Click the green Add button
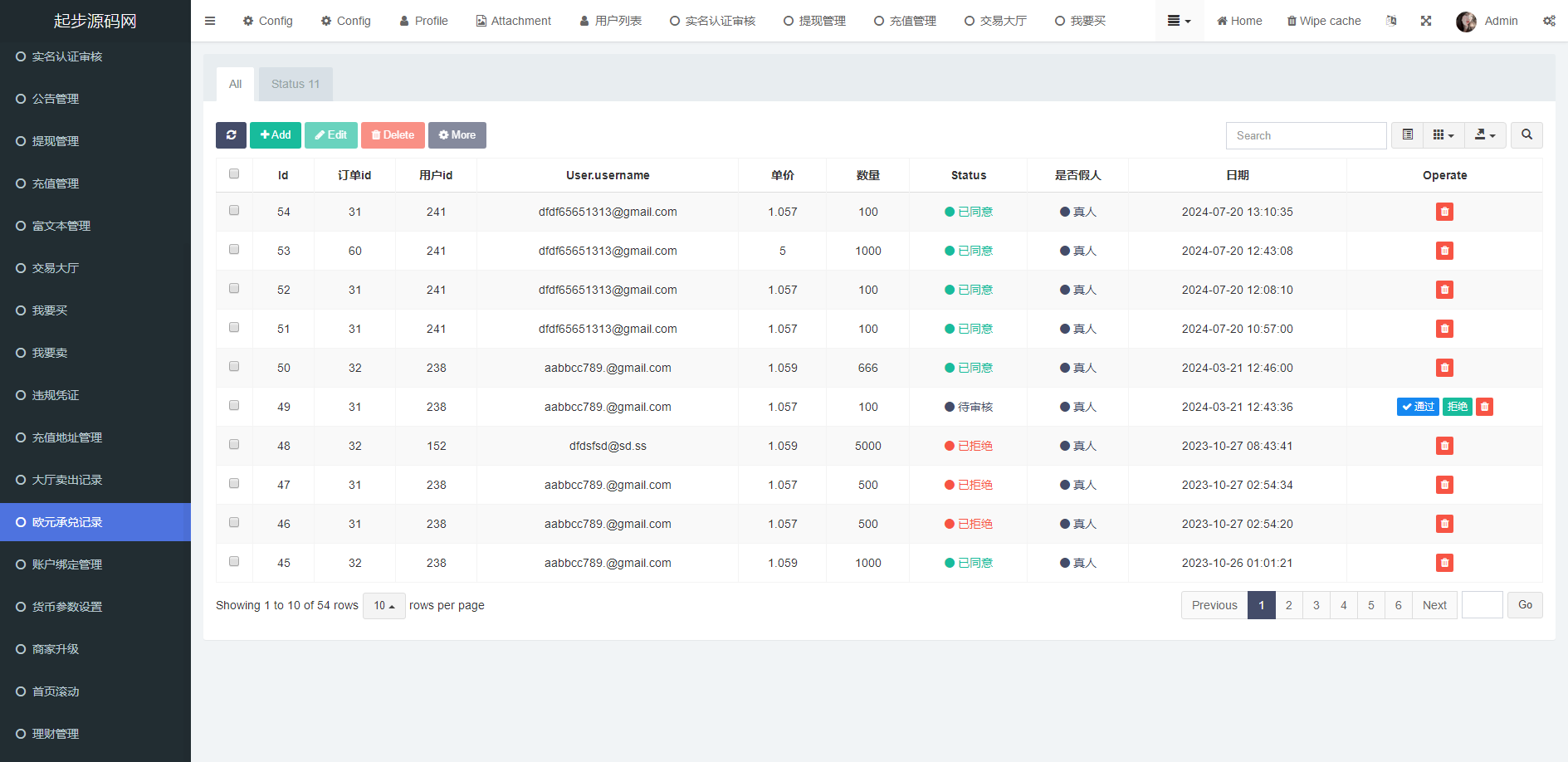 click(276, 135)
